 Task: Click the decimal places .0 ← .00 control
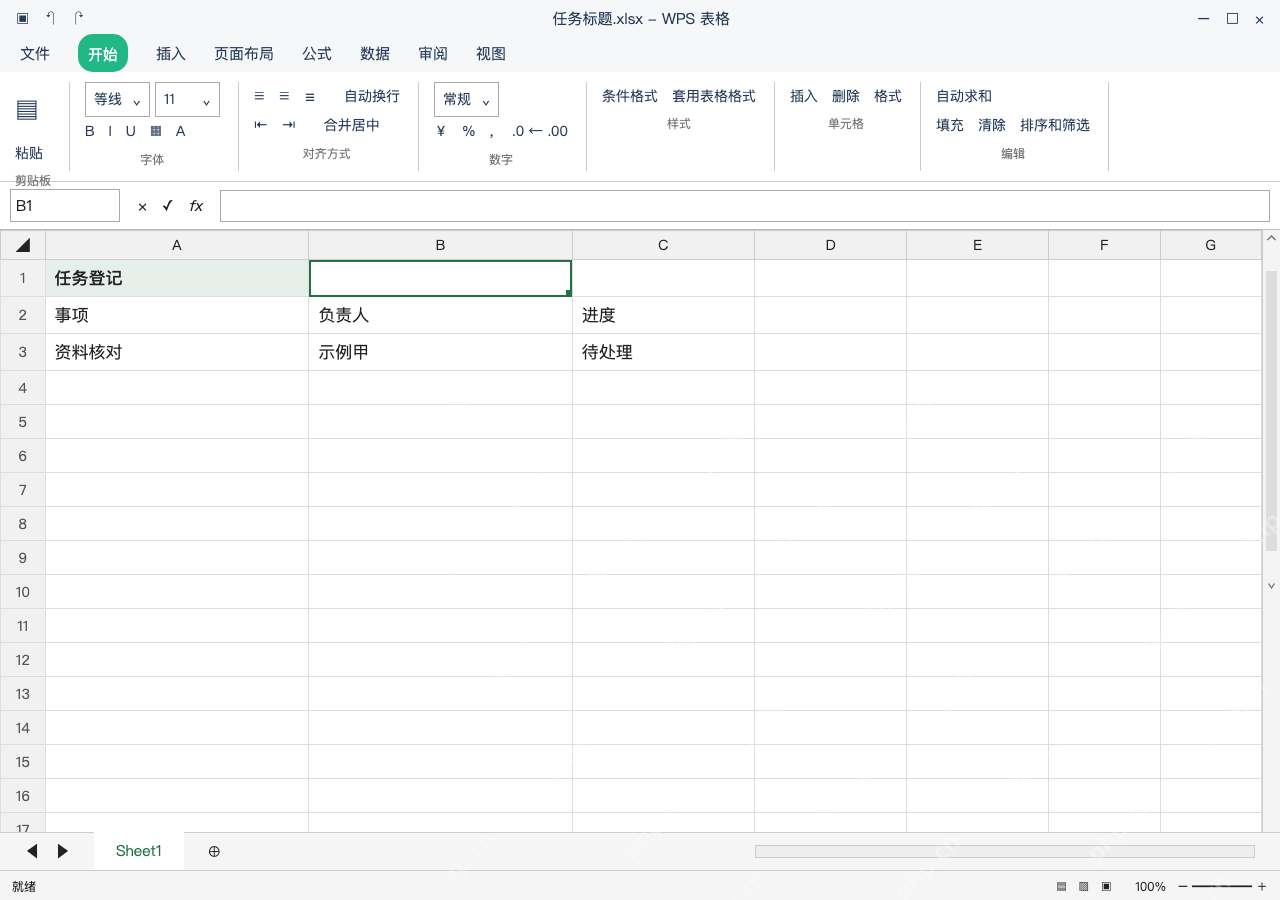pos(540,131)
